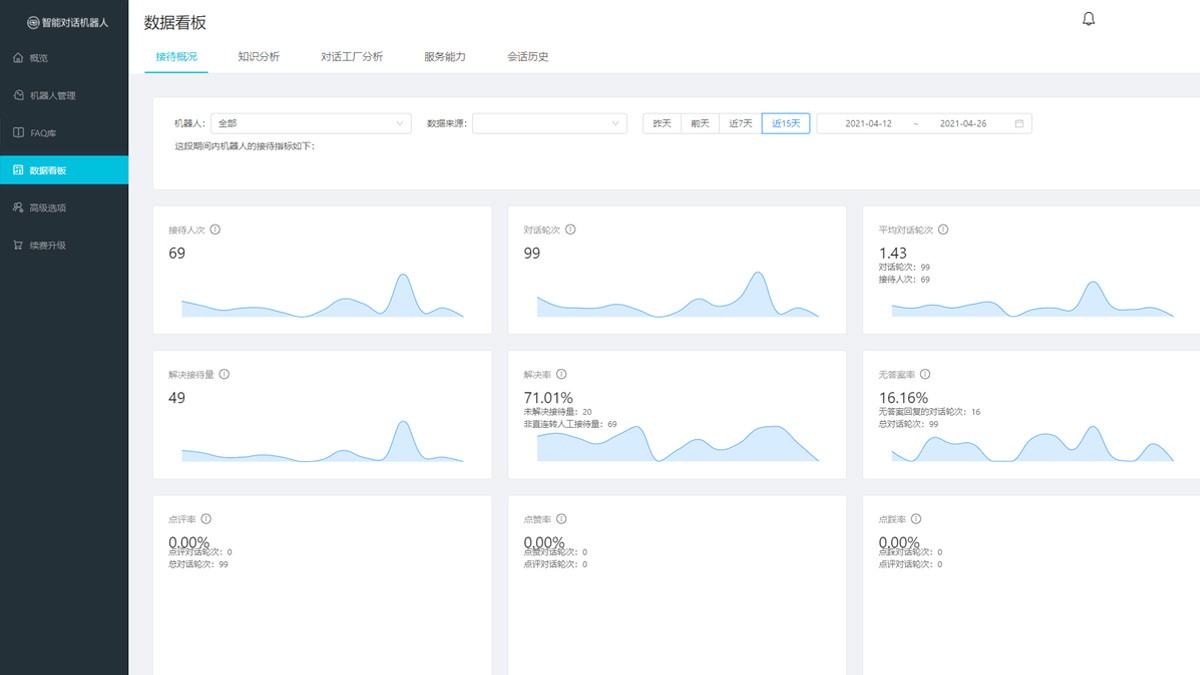
Task: Switch to the 对话工厂分析 tab
Action: pos(351,57)
